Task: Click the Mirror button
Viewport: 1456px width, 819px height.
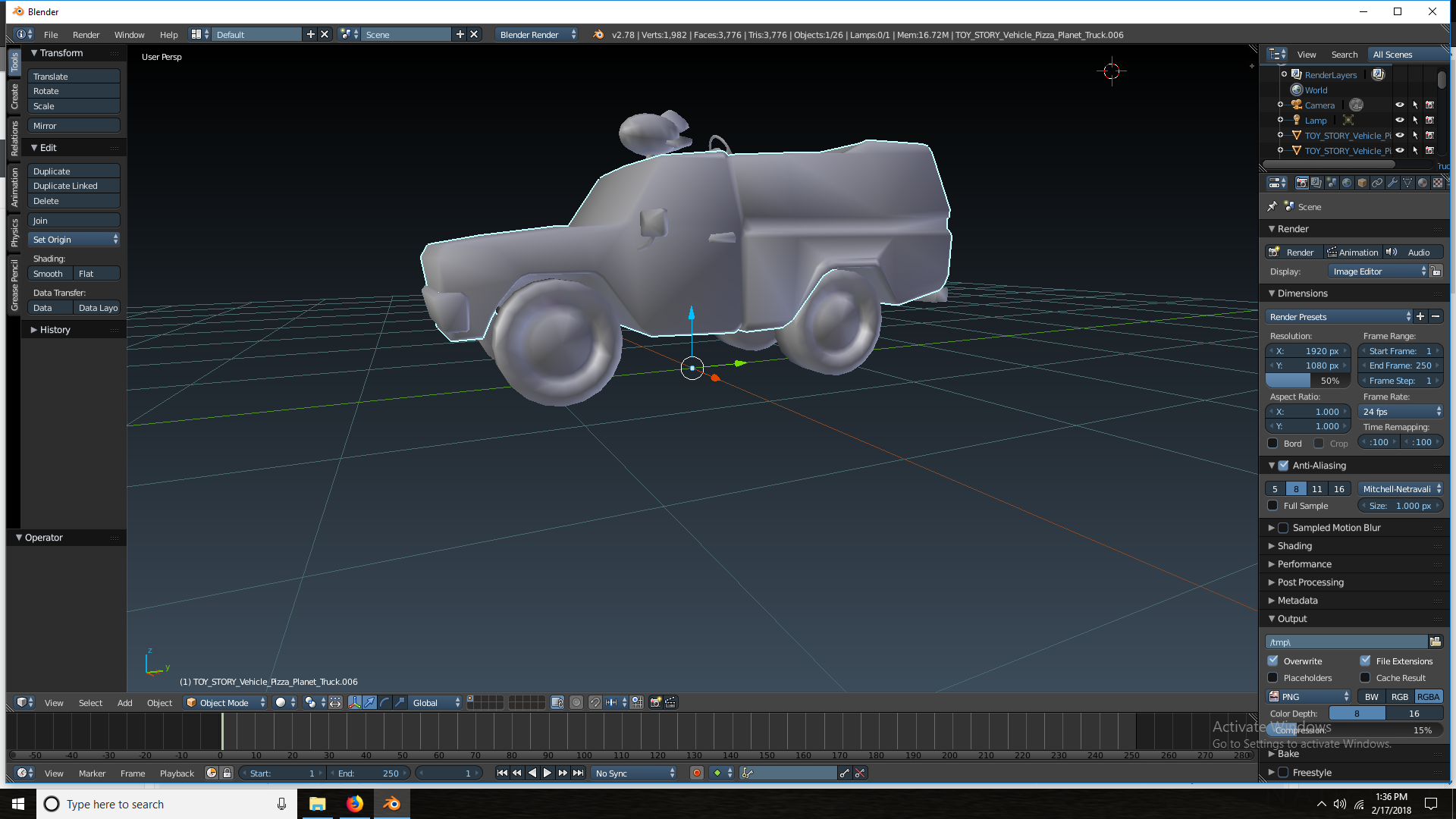Action: (x=74, y=125)
